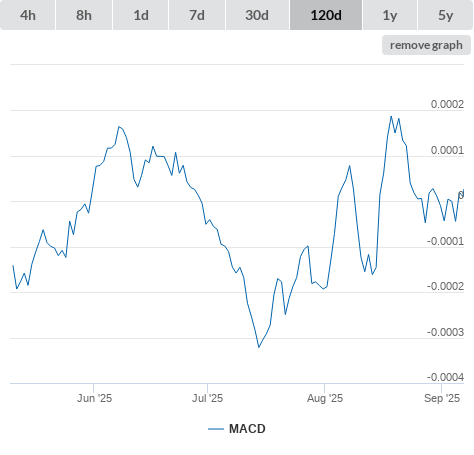
Task: Switch to the 8h time range
Action: pos(84,15)
